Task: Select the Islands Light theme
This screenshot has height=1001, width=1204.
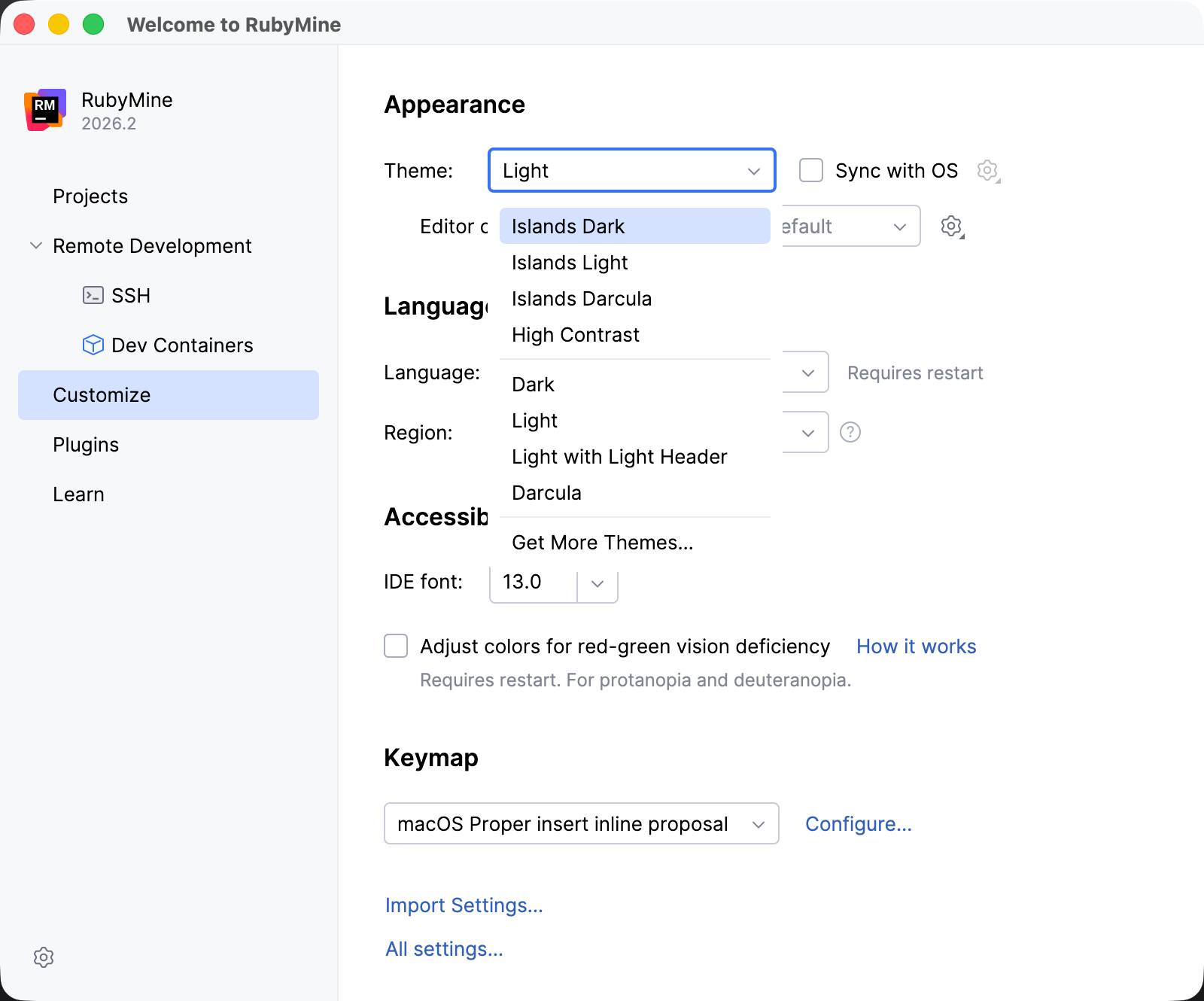Action: [x=635, y=262]
